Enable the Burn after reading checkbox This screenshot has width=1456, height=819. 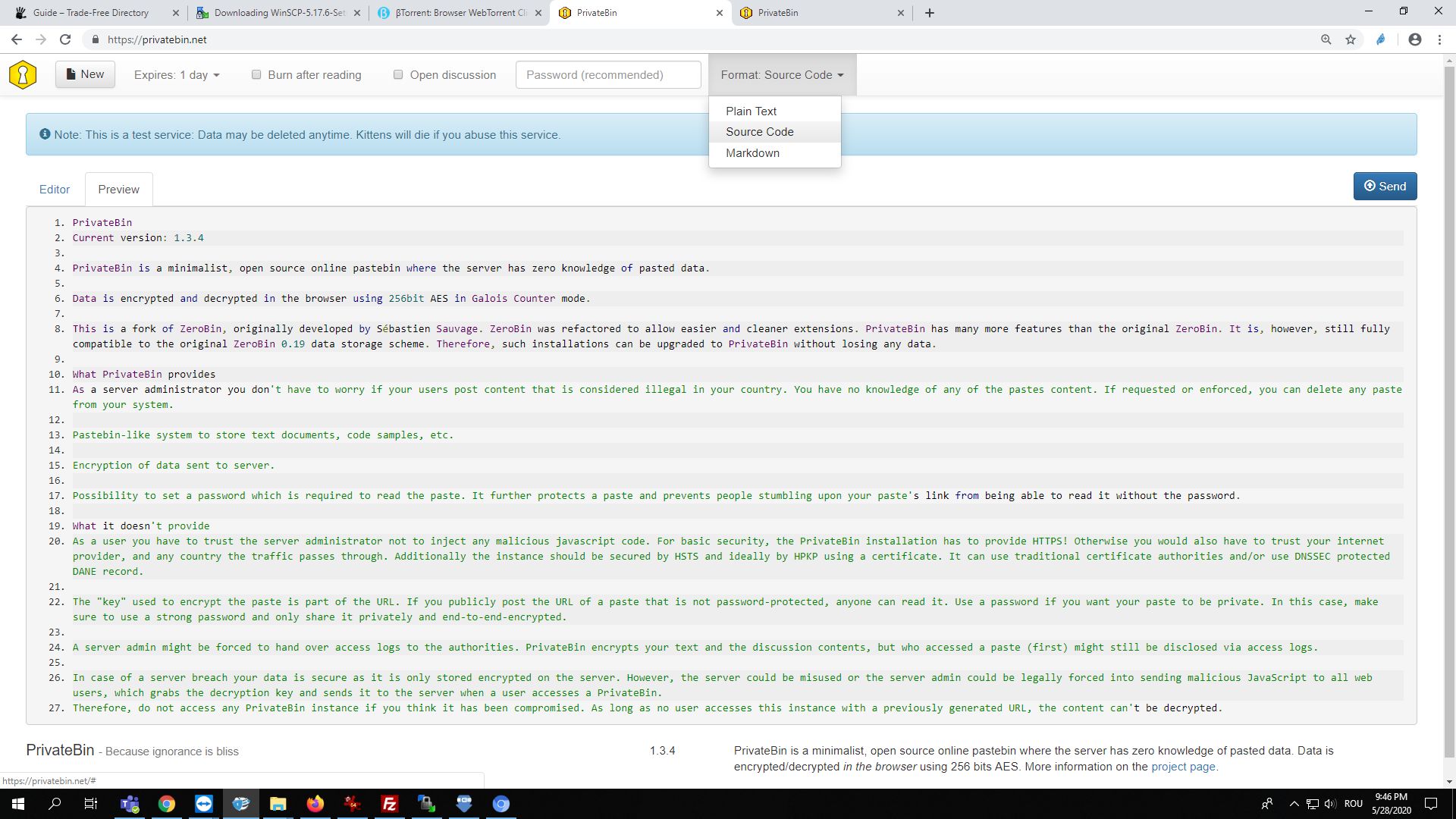click(x=256, y=74)
